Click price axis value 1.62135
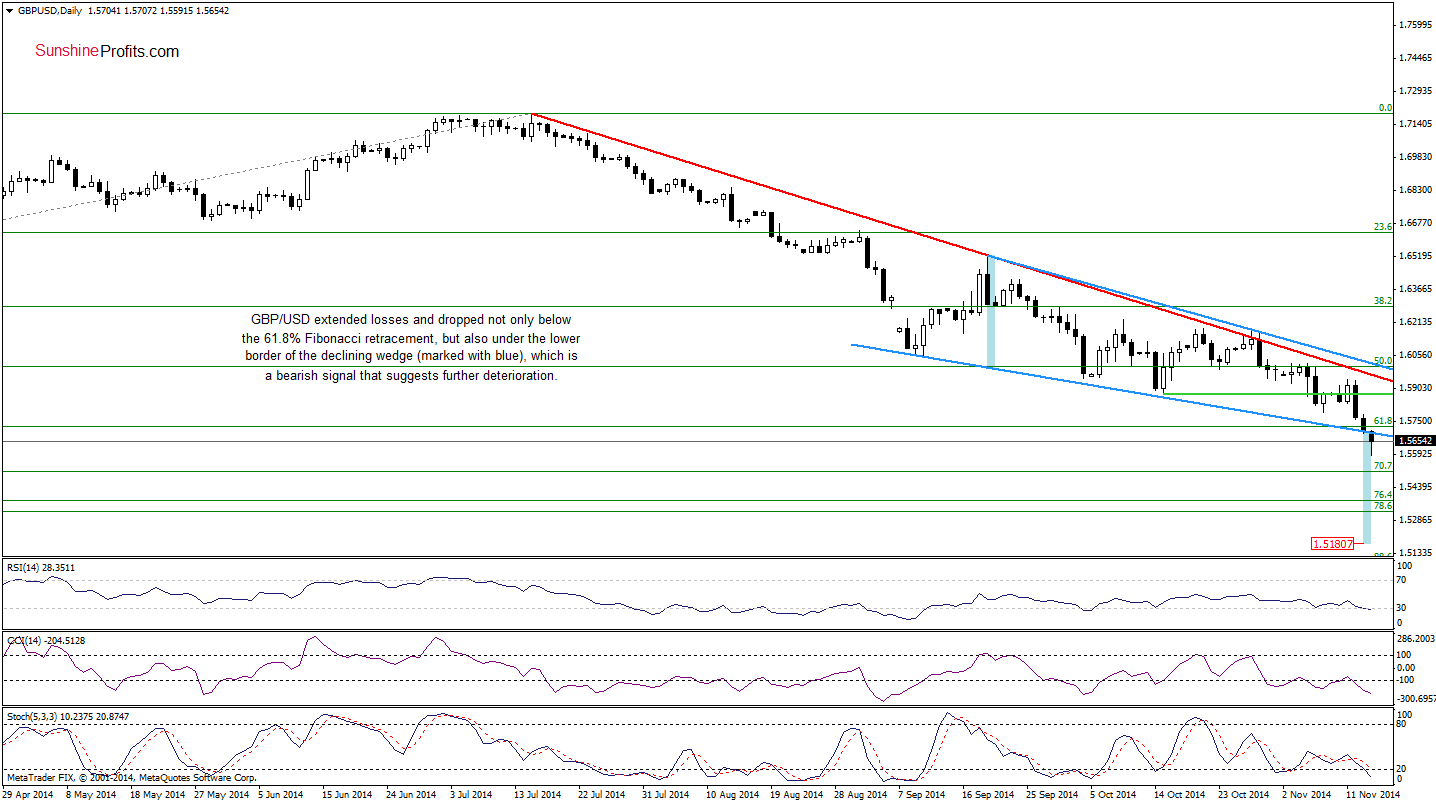 click(1416, 321)
